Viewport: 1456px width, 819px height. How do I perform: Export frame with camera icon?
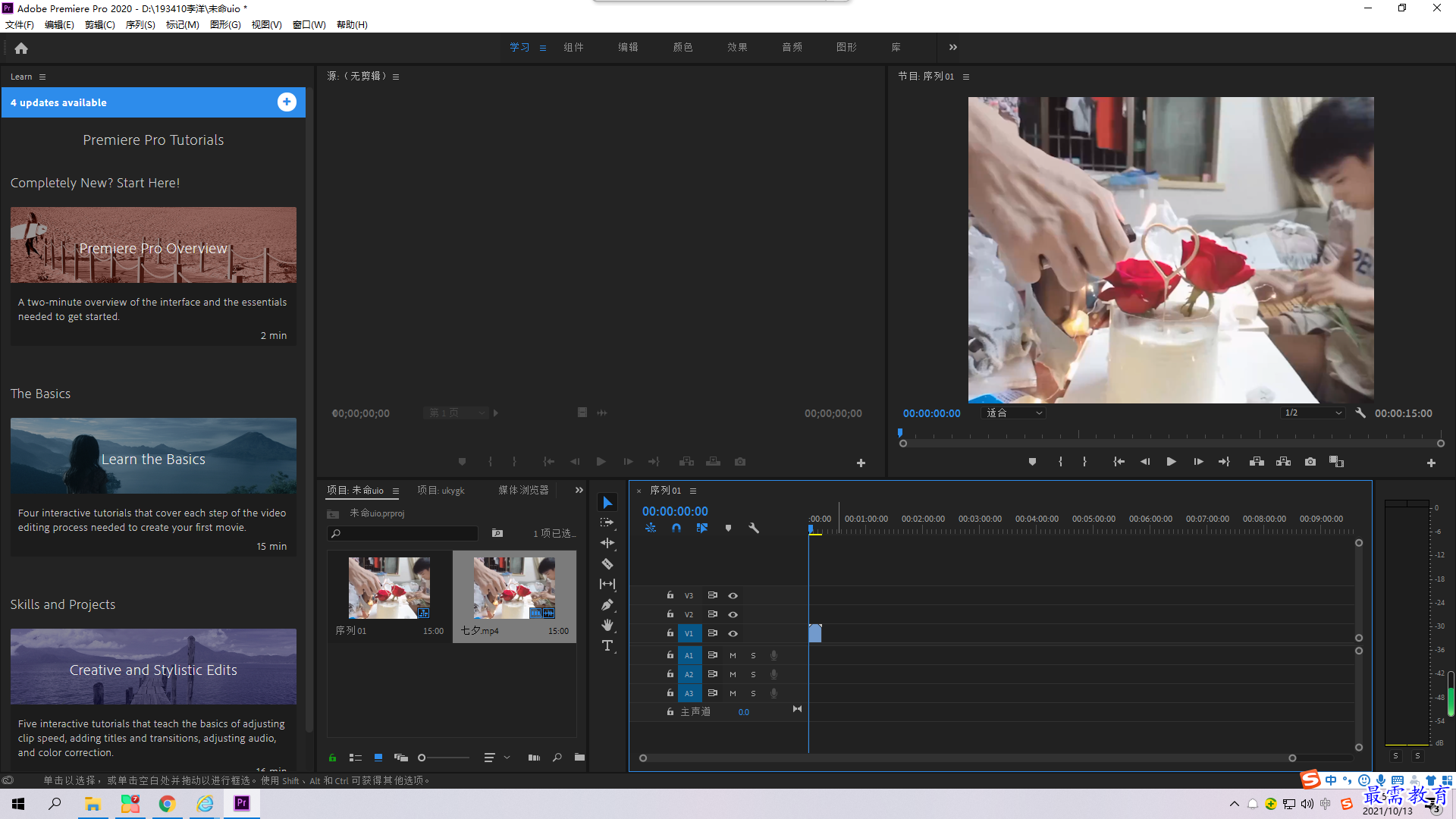[1310, 462]
